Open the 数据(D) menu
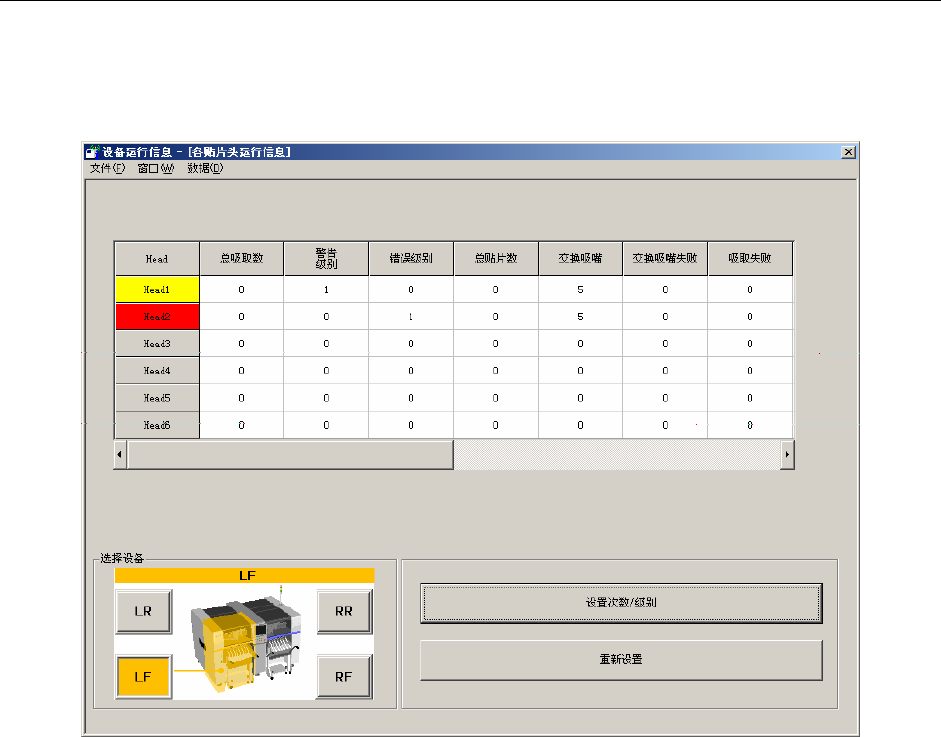The height and width of the screenshot is (737, 941). 205,169
